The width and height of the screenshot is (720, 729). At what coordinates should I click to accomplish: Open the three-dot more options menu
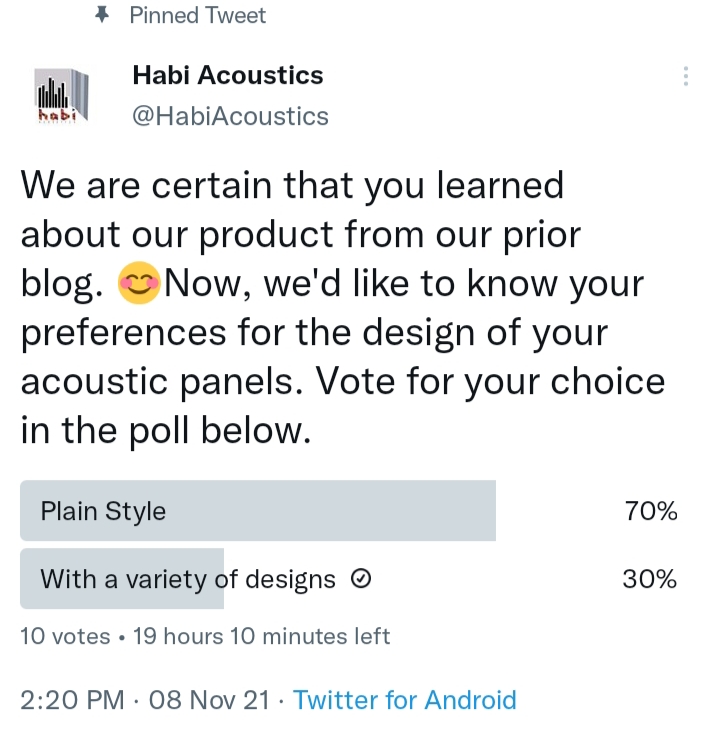(x=685, y=77)
